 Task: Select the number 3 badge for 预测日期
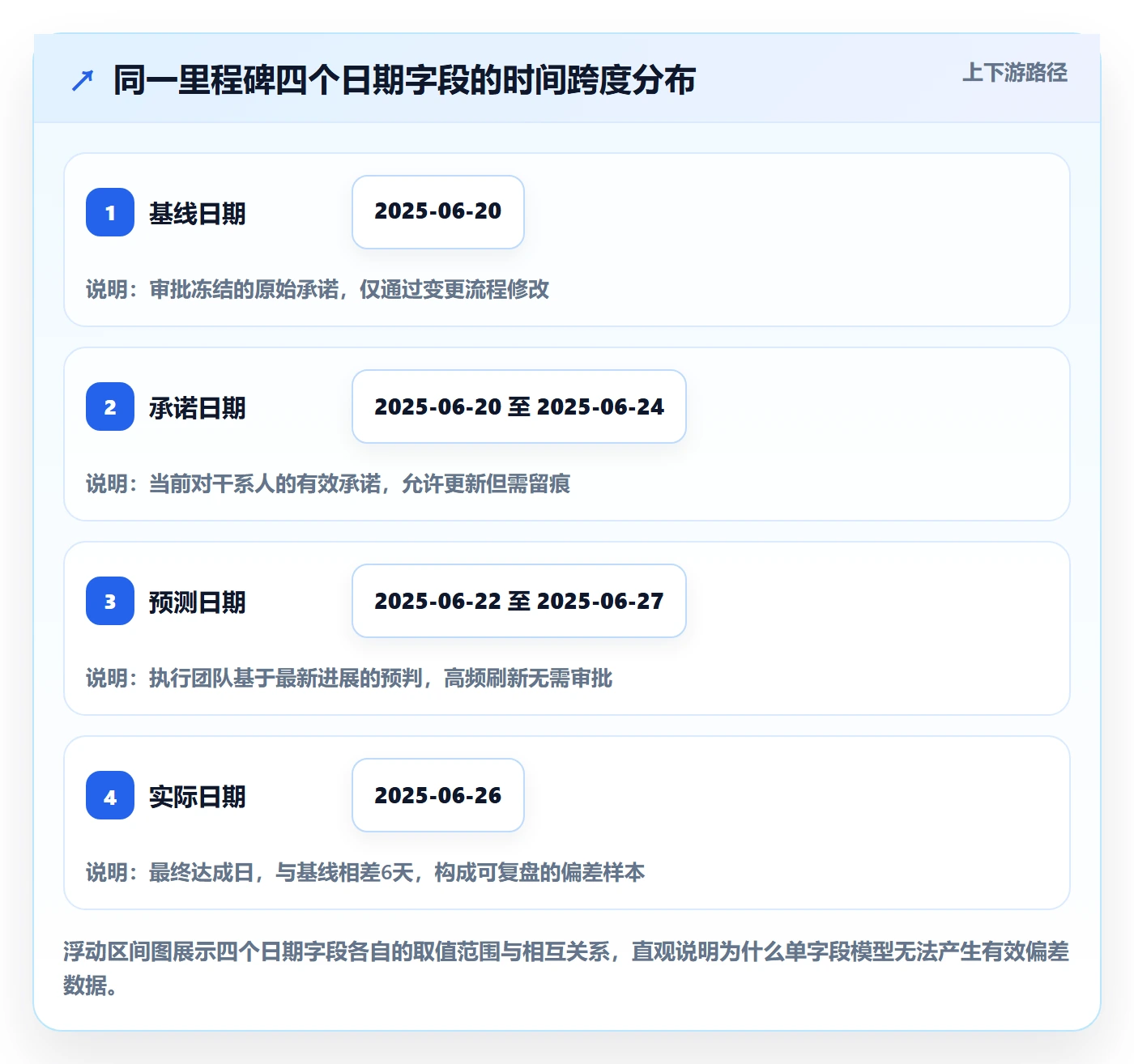[110, 601]
